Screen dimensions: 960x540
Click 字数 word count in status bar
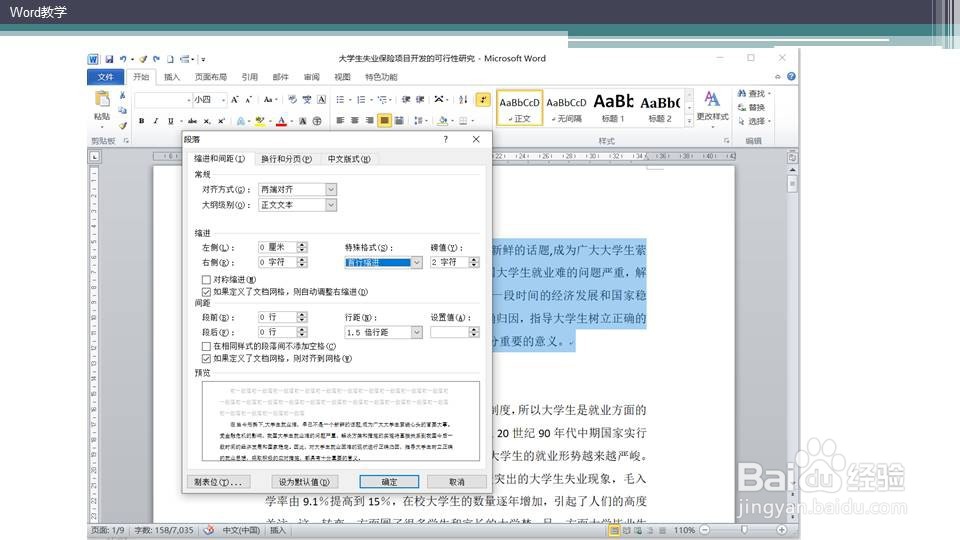(163, 530)
